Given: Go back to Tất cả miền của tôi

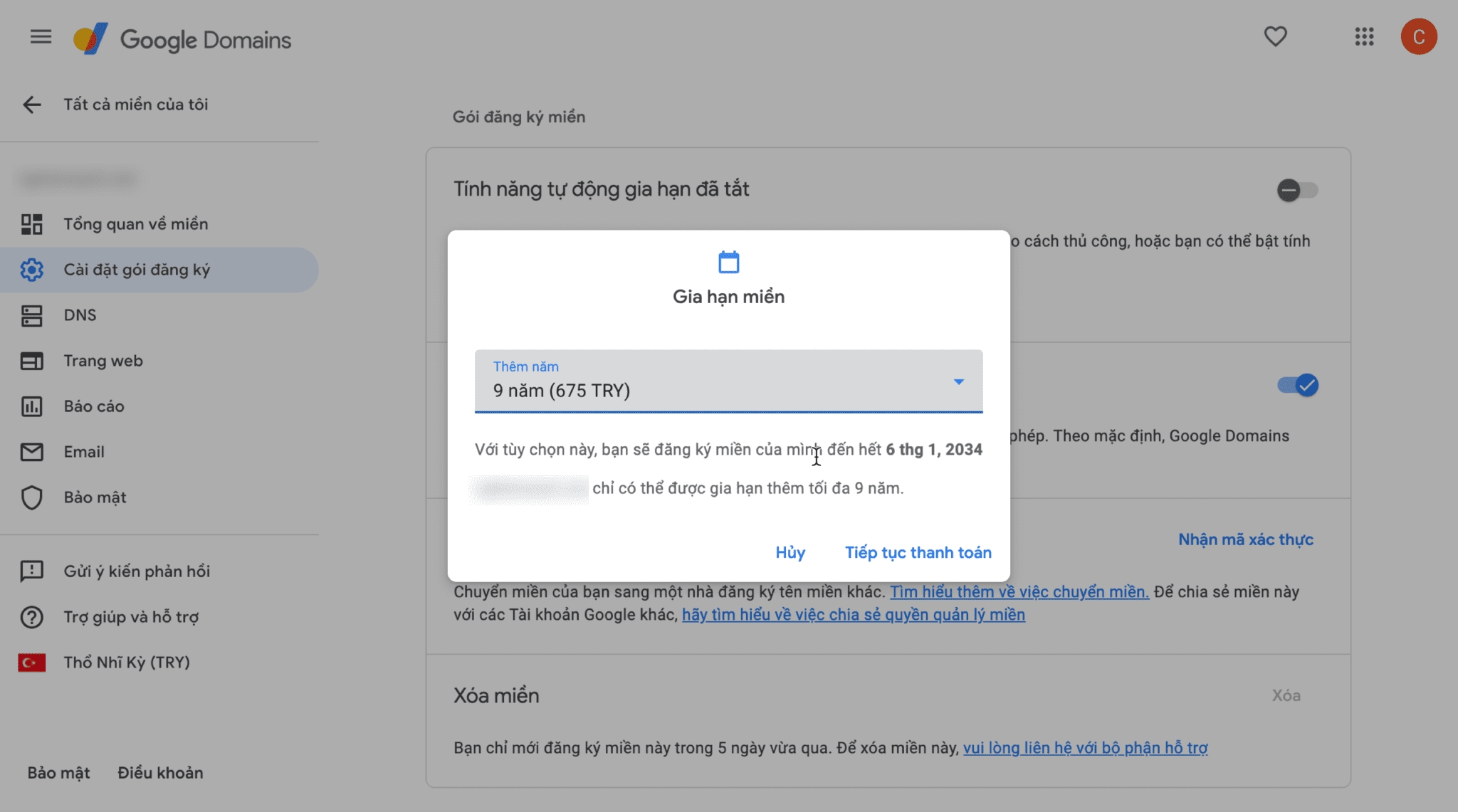Looking at the screenshot, I should pyautogui.click(x=32, y=105).
